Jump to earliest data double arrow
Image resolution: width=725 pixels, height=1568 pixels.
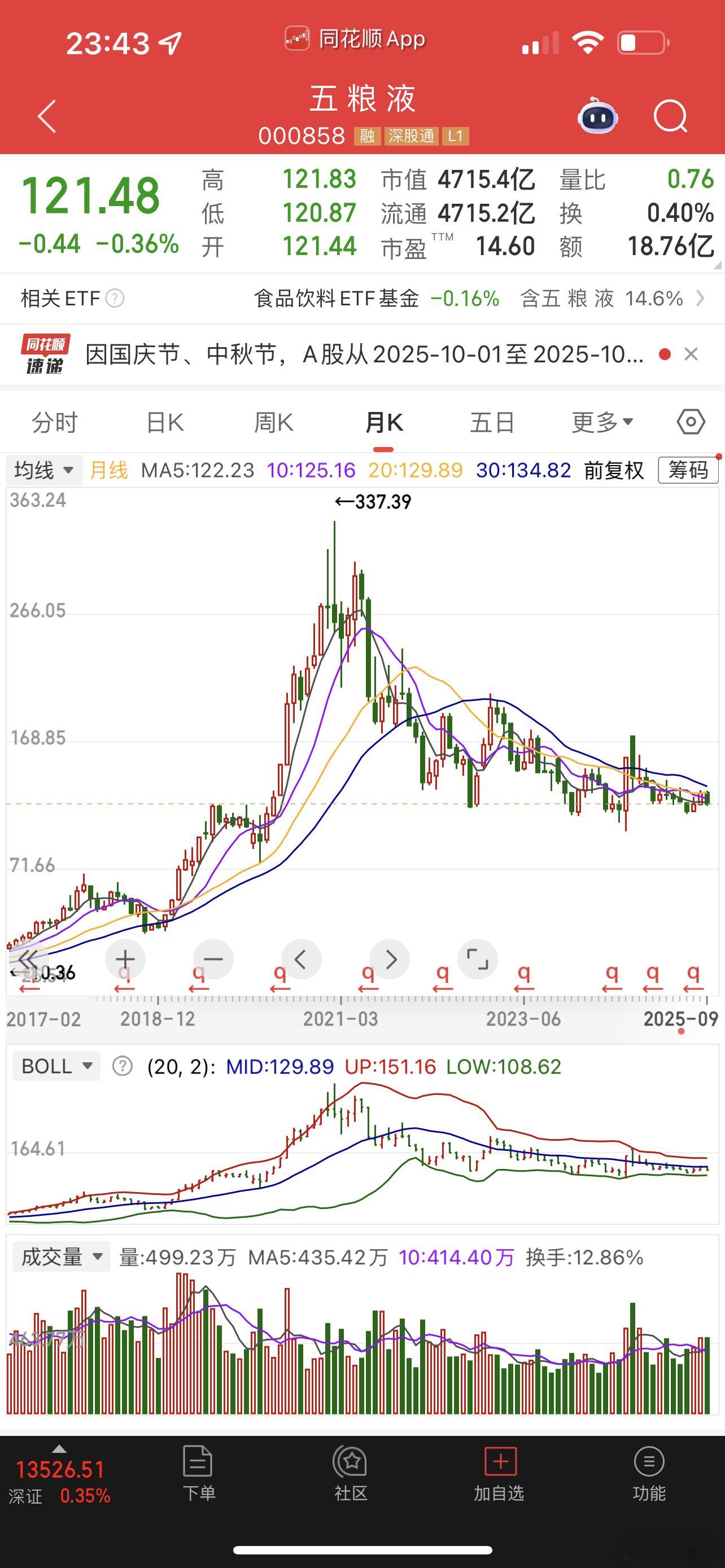coord(28,959)
